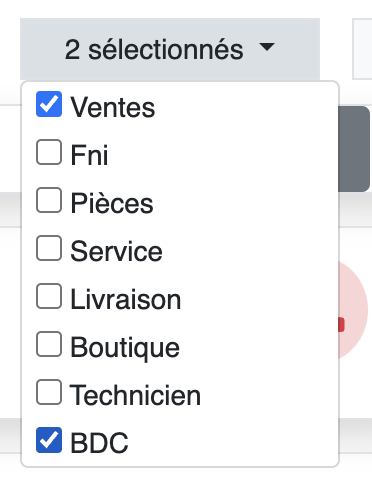Click the 'Livraison' list entry text
Viewport: 372px width, 488px height.
[x=126, y=299]
